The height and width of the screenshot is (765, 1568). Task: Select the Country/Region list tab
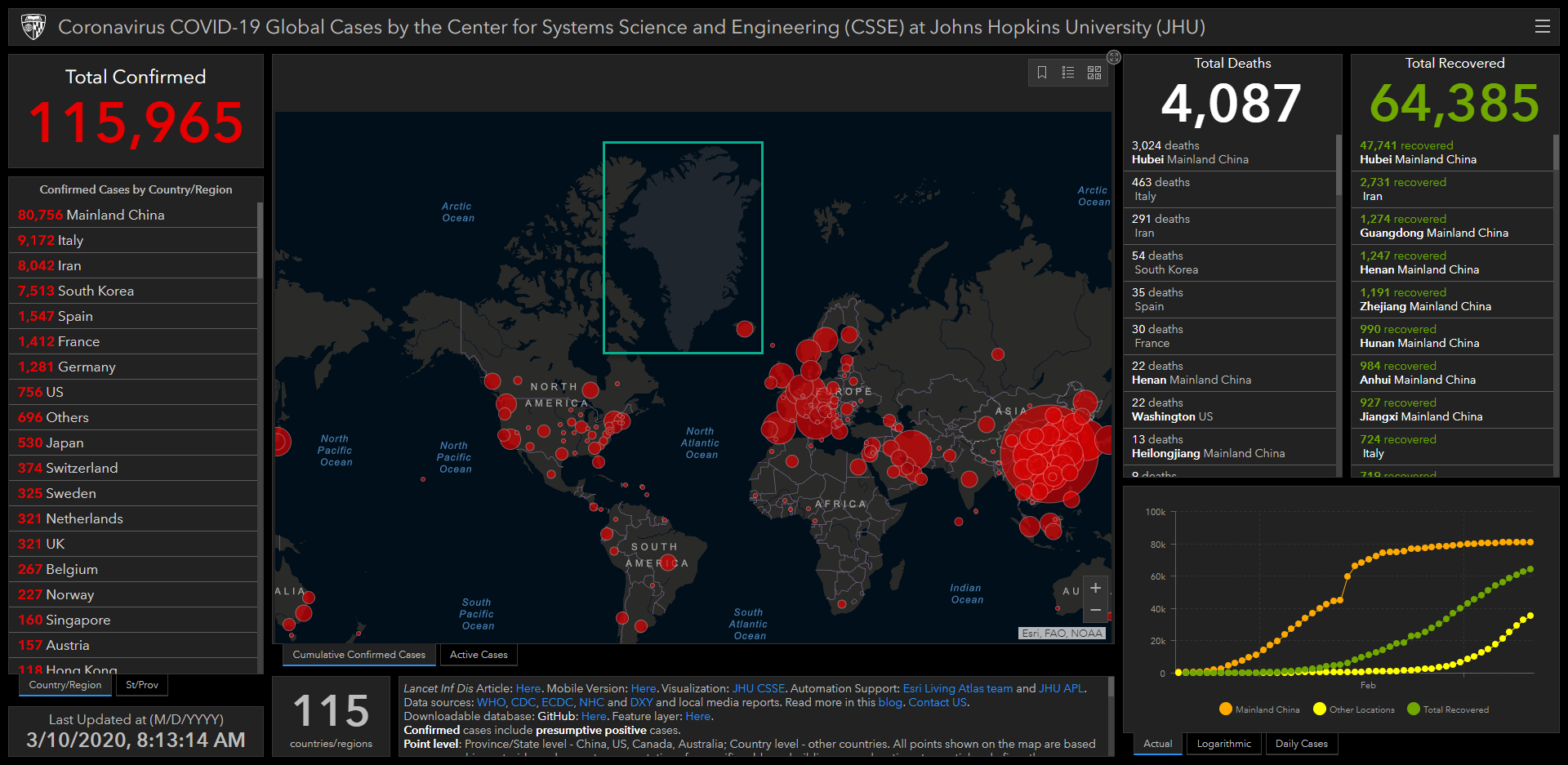(65, 685)
